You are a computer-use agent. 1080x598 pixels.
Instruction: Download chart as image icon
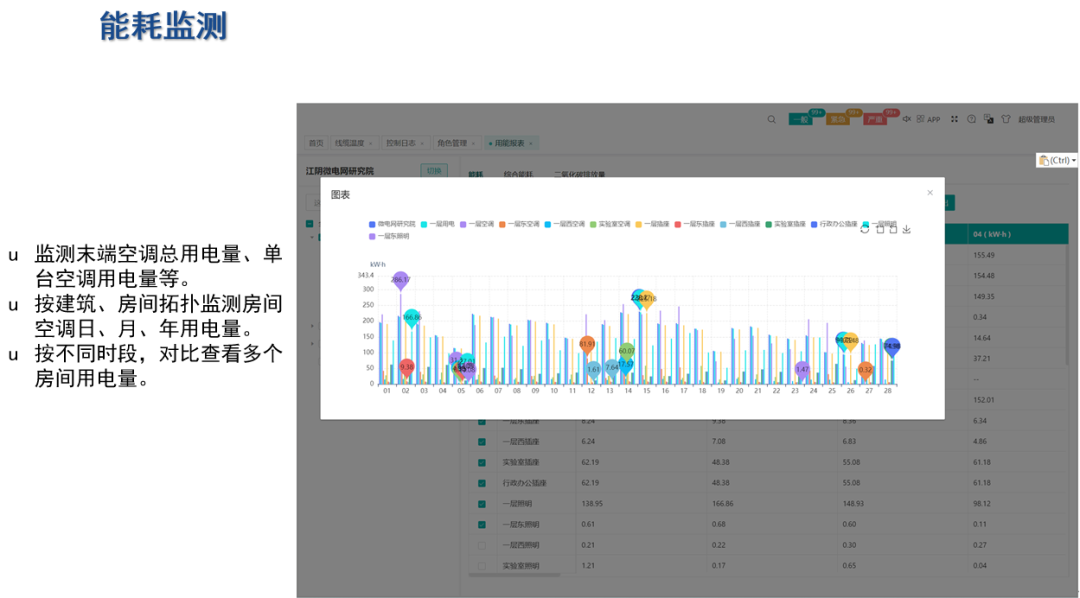pyautogui.click(x=907, y=229)
